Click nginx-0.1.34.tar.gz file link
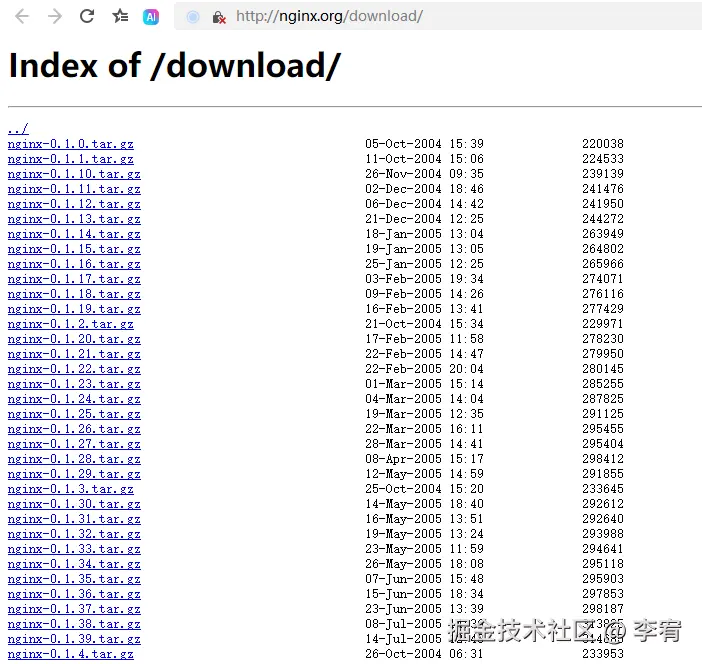 [x=74, y=564]
